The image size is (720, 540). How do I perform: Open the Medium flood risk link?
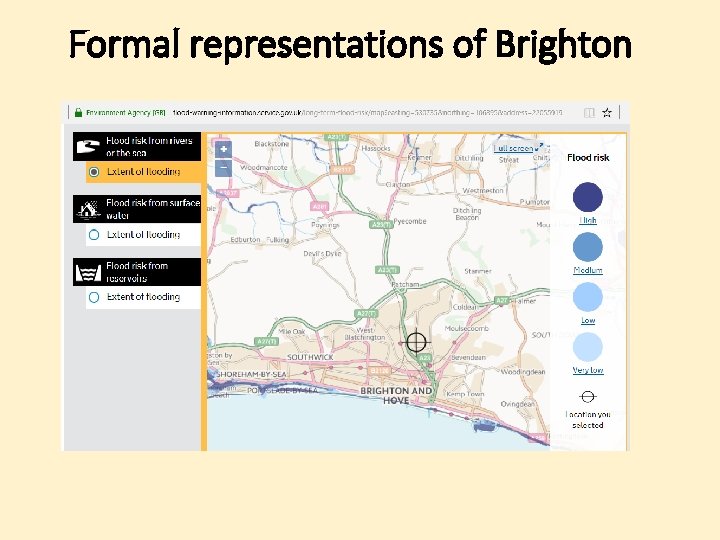coord(588,270)
